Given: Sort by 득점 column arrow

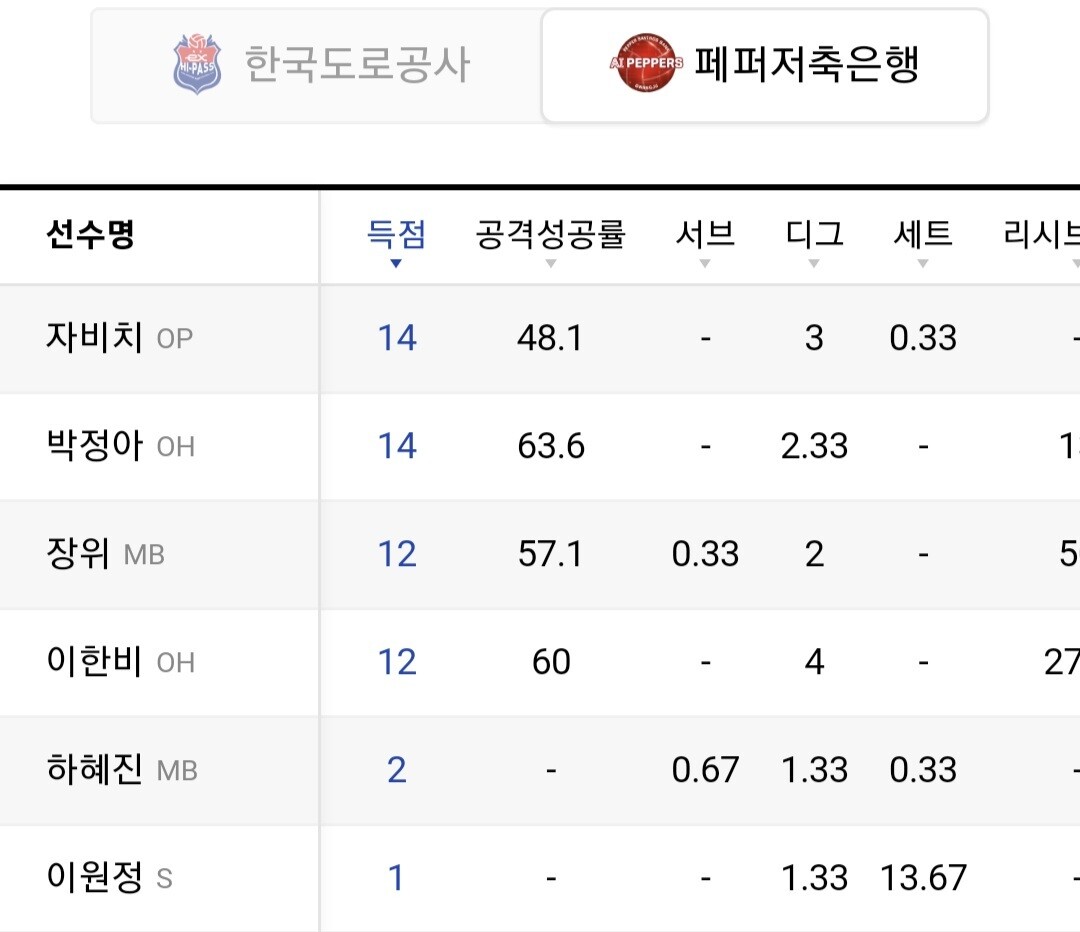Looking at the screenshot, I should [x=395, y=263].
